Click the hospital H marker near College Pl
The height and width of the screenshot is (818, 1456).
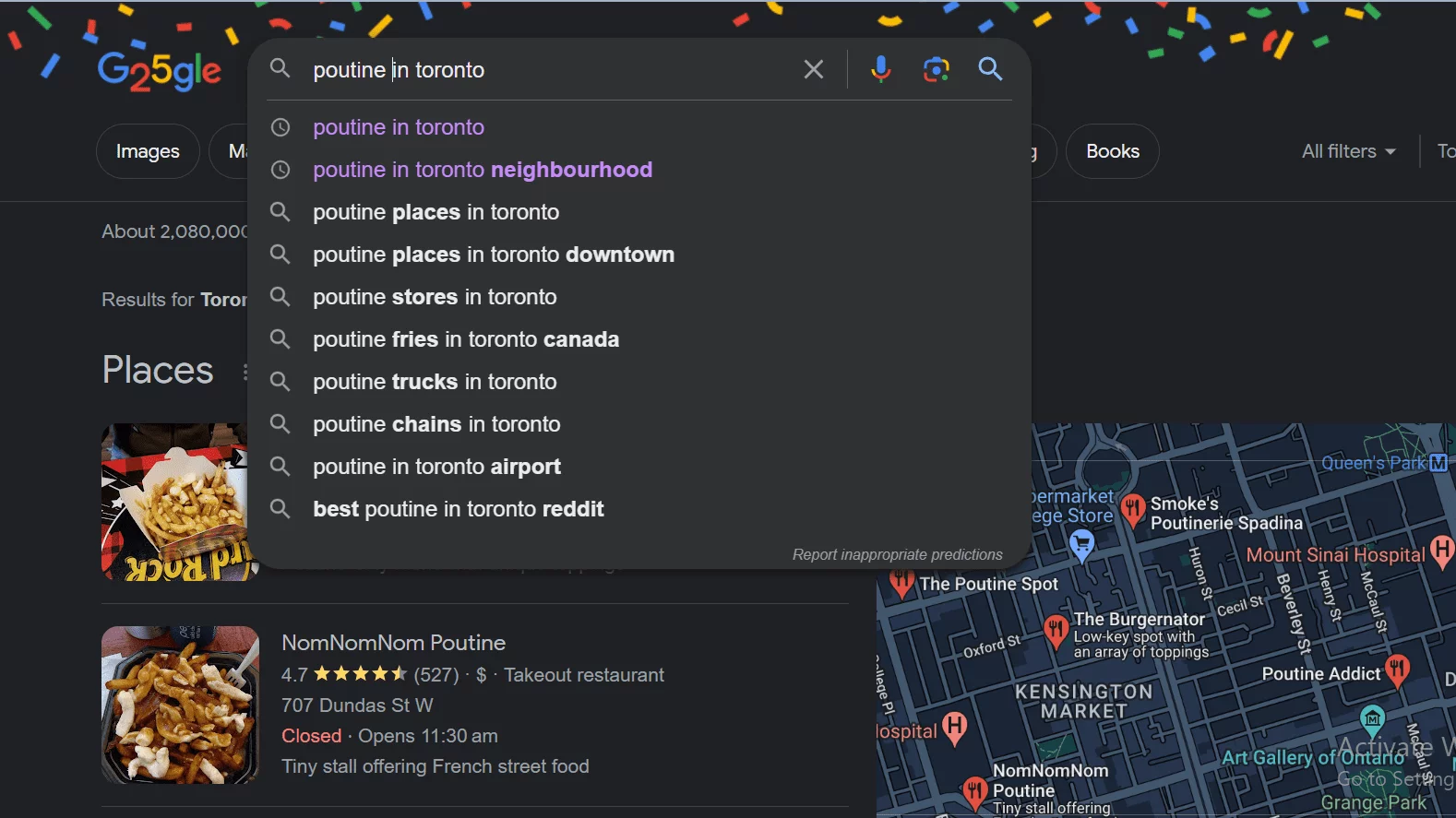coord(955,729)
